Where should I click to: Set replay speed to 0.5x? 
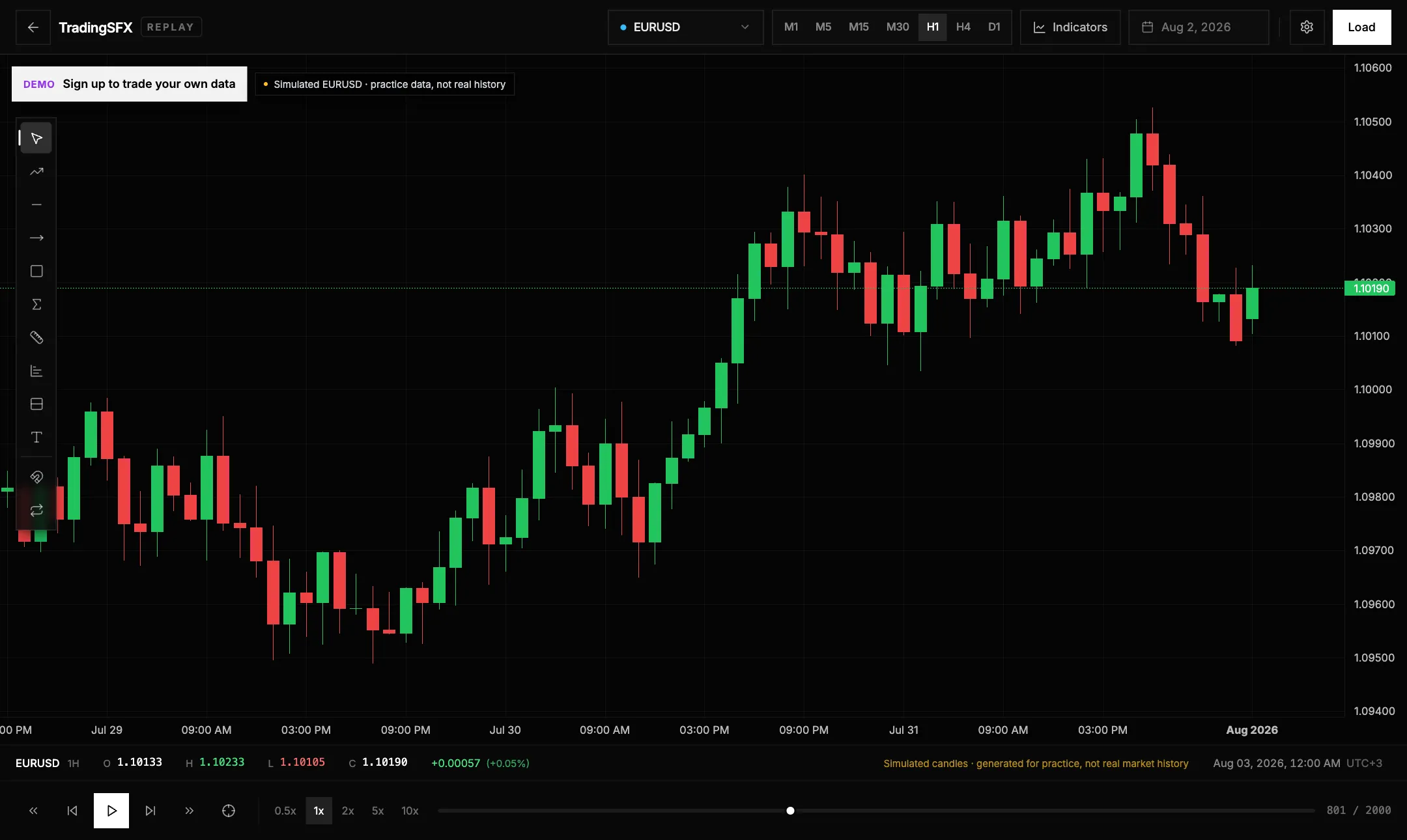285,811
